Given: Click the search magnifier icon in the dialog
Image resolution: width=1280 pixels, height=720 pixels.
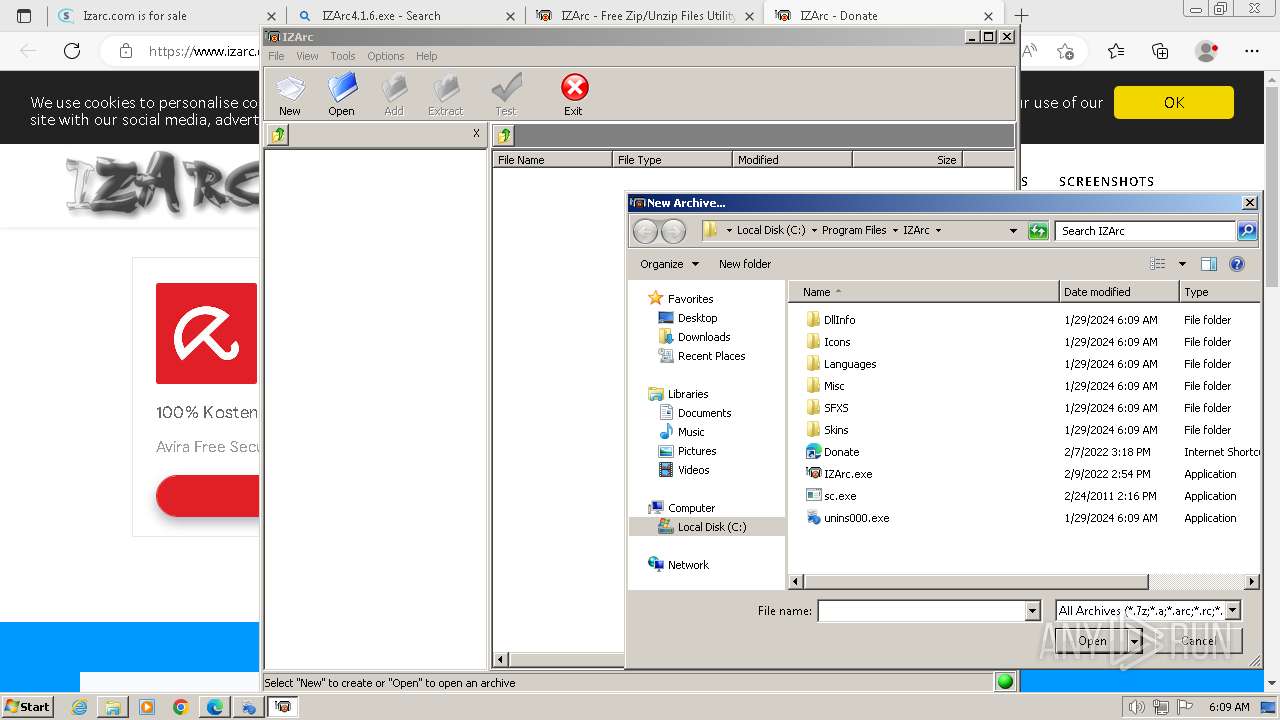Looking at the screenshot, I should click(1247, 231).
